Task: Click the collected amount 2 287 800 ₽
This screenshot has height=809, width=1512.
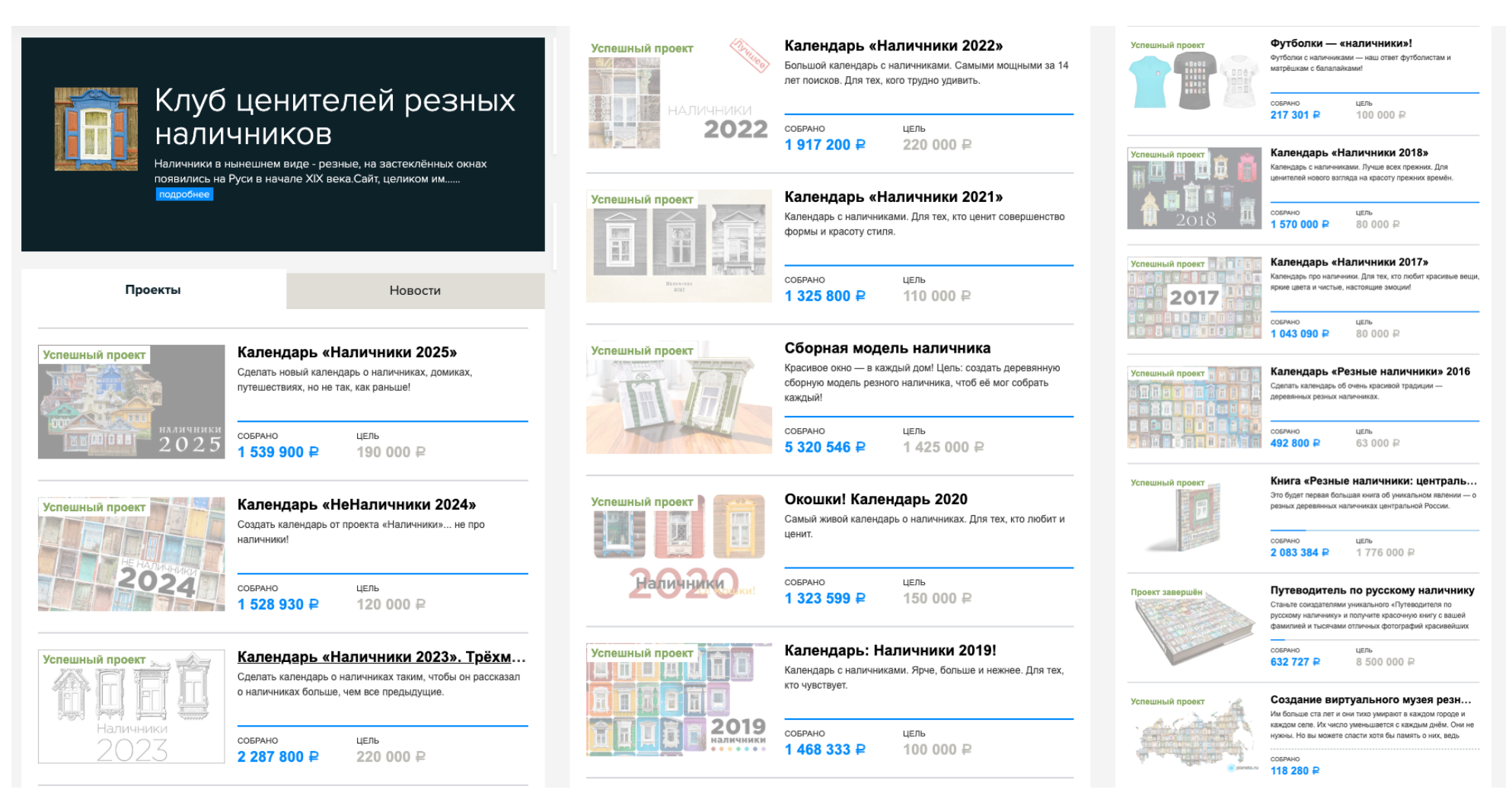Action: coord(278,756)
